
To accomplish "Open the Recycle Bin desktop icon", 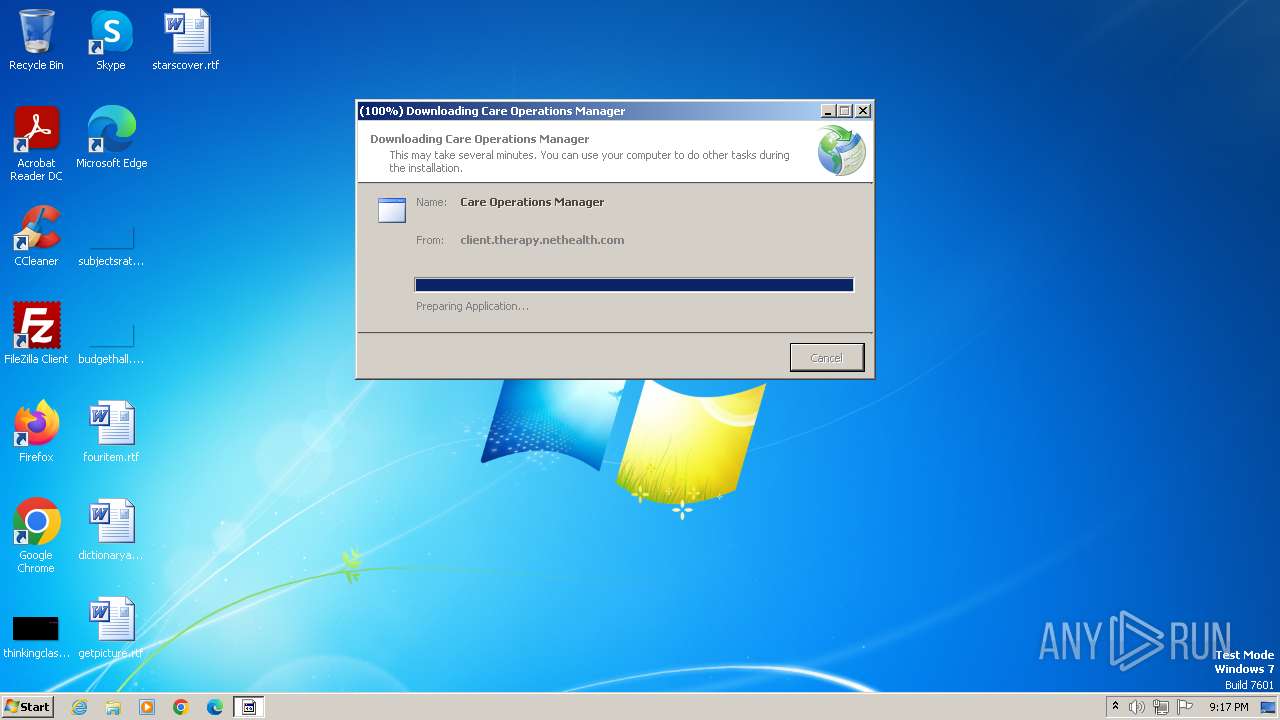I will click(x=36, y=40).
